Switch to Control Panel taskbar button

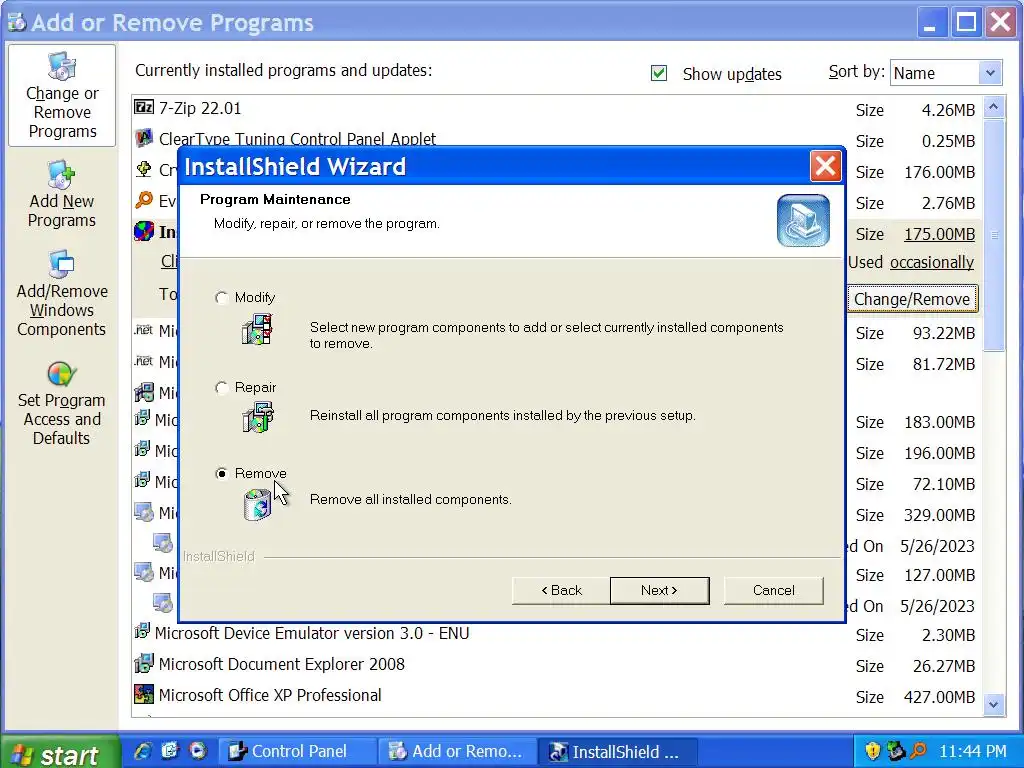(x=297, y=752)
